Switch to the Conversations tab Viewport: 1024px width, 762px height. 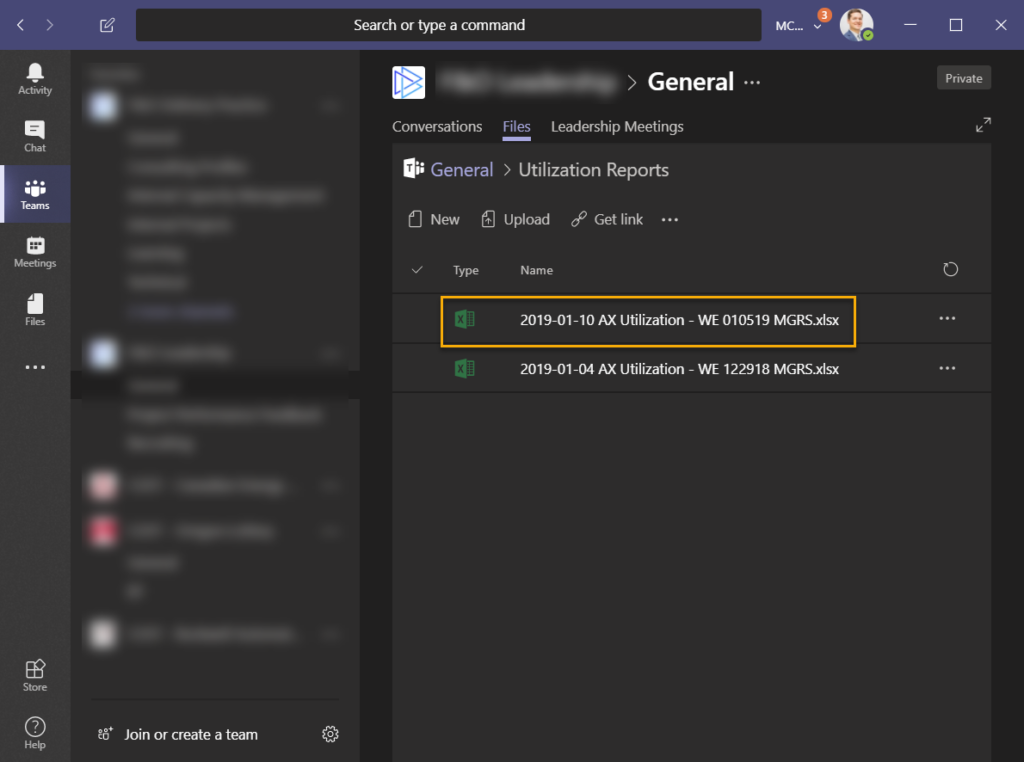pyautogui.click(x=437, y=127)
